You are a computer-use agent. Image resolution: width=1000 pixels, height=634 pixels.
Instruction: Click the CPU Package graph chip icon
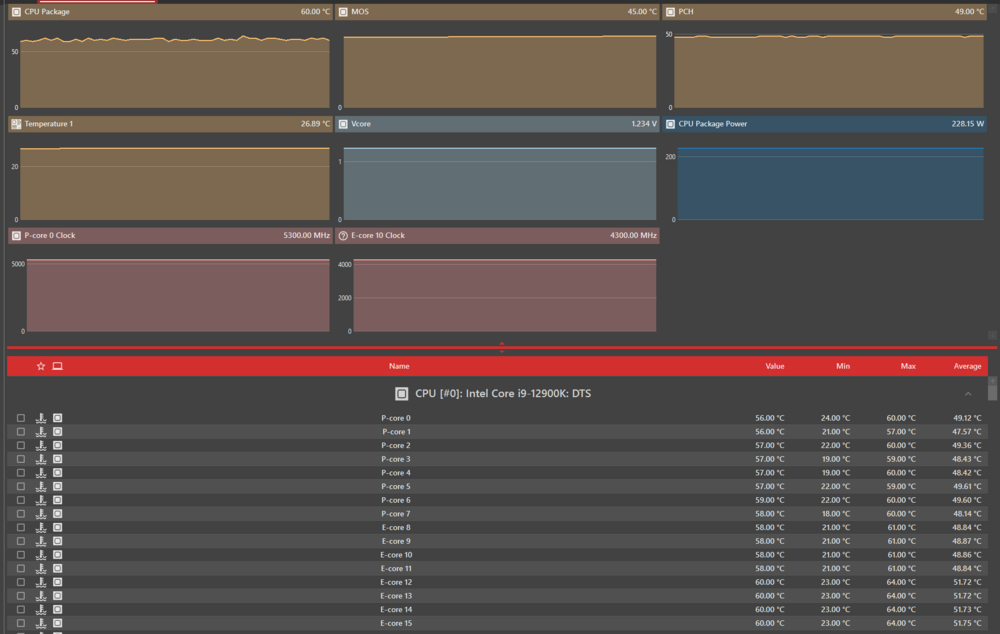pyautogui.click(x=15, y=12)
